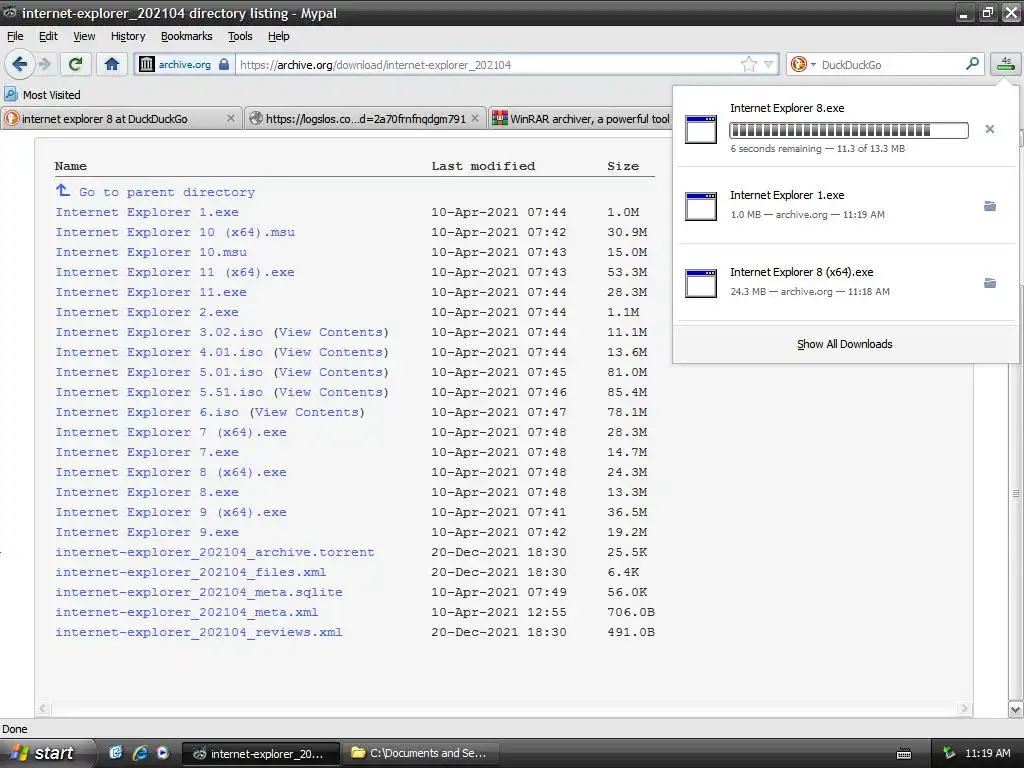Click the archive.org site identity icon
Image resolution: width=1024 pixels, height=768 pixels.
coord(147,64)
